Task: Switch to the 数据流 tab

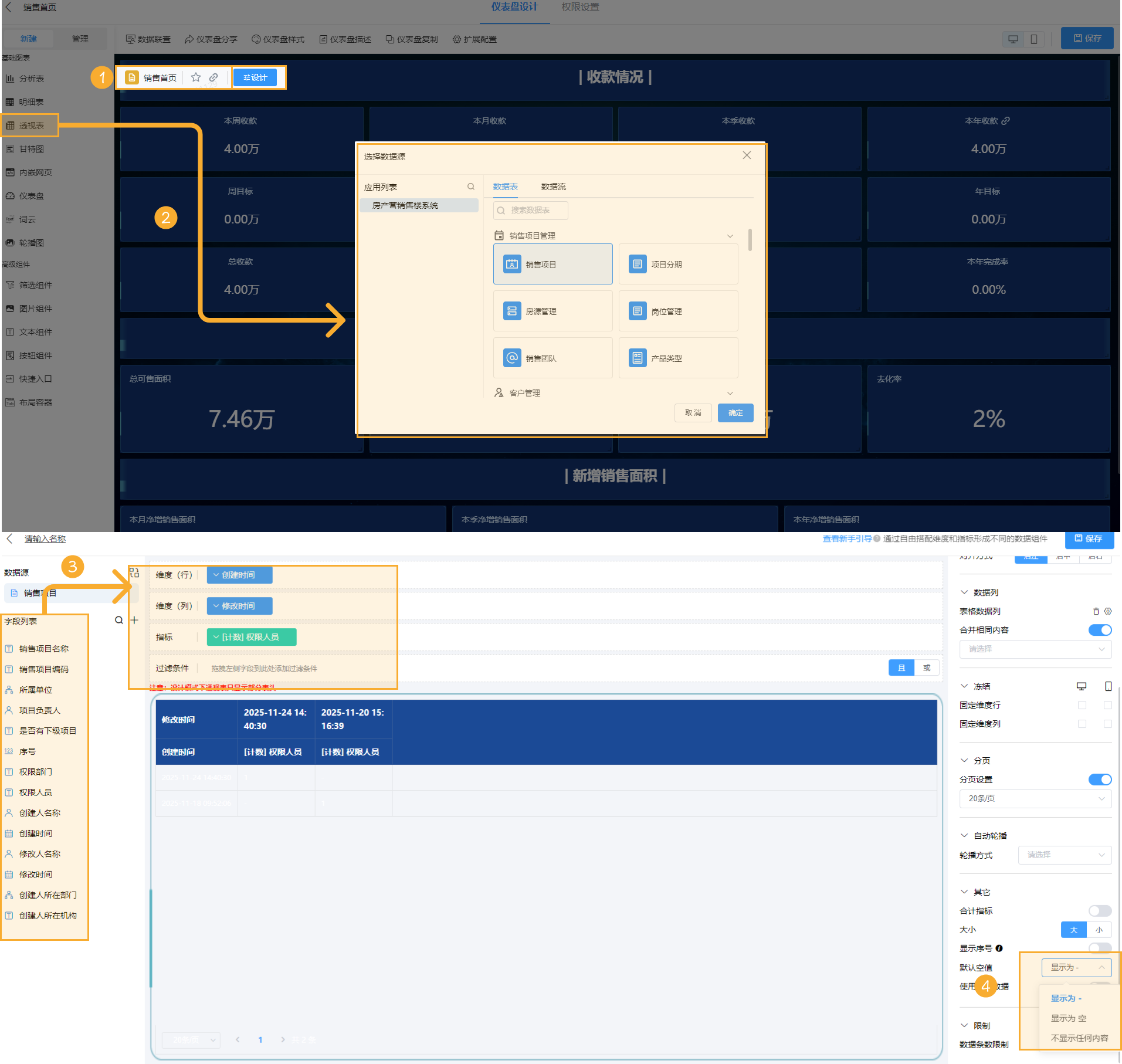Action: (x=553, y=187)
